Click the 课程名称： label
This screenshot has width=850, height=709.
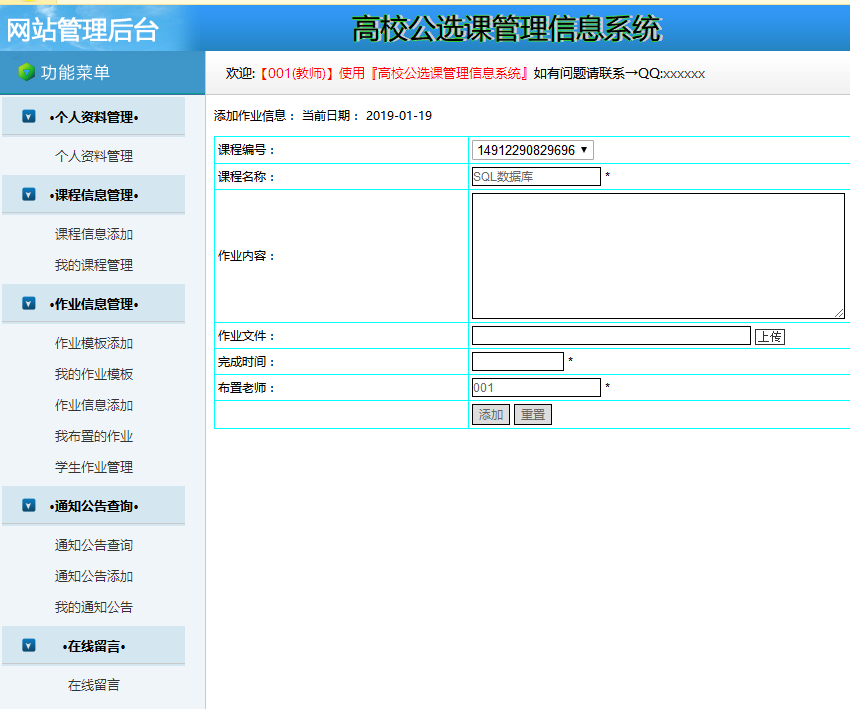click(x=246, y=176)
